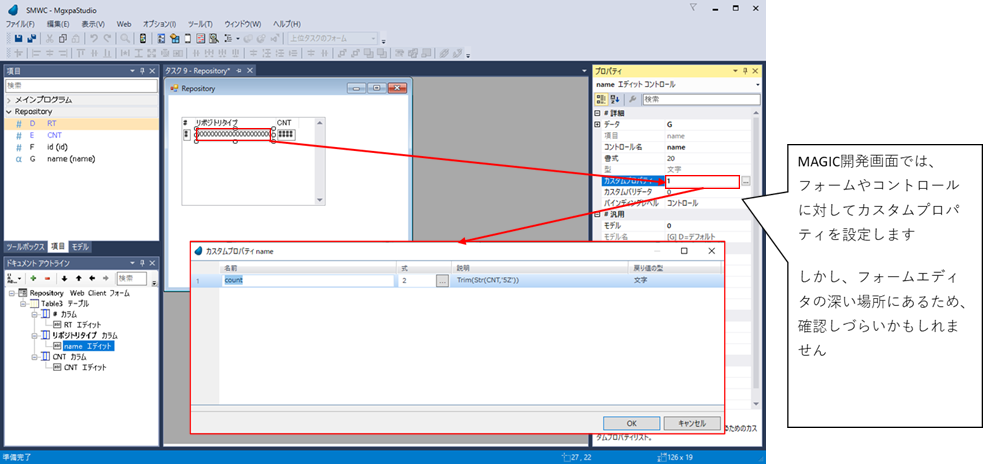Select the CNT エディット item in the outline
The width and height of the screenshot is (983, 464).
pyautogui.click(x=85, y=368)
